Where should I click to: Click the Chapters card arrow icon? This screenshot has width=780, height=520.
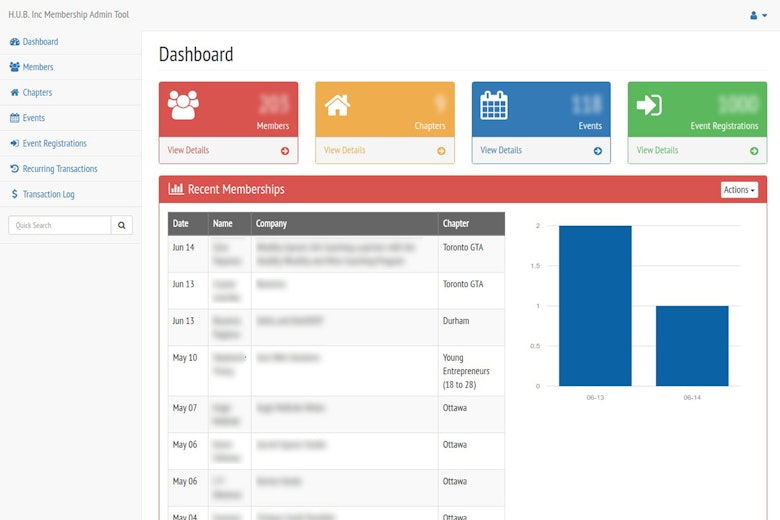tap(441, 151)
